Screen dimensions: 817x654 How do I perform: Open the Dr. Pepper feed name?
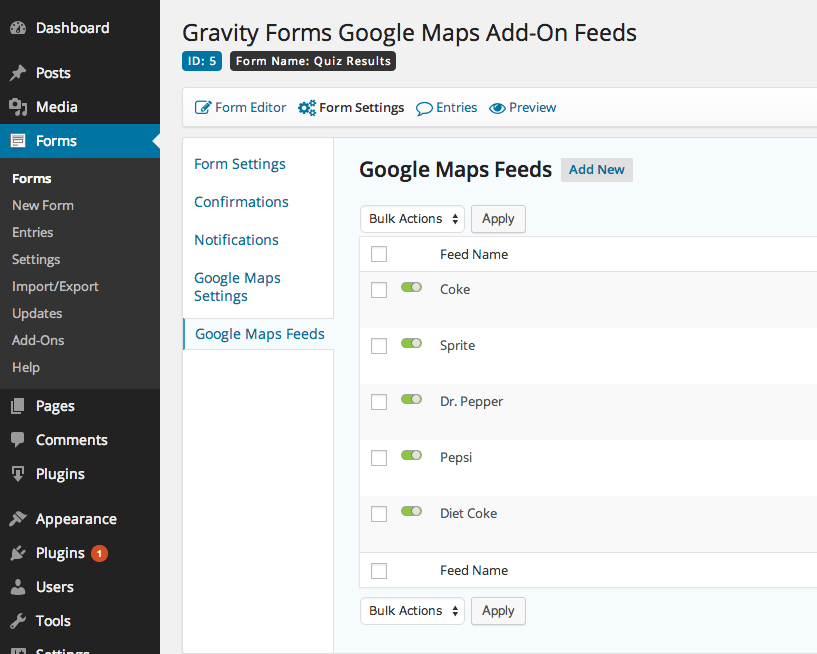(472, 402)
